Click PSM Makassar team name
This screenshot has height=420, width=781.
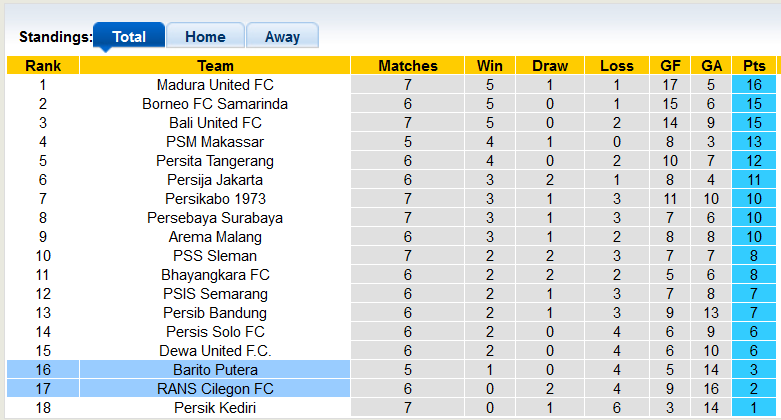pos(215,142)
